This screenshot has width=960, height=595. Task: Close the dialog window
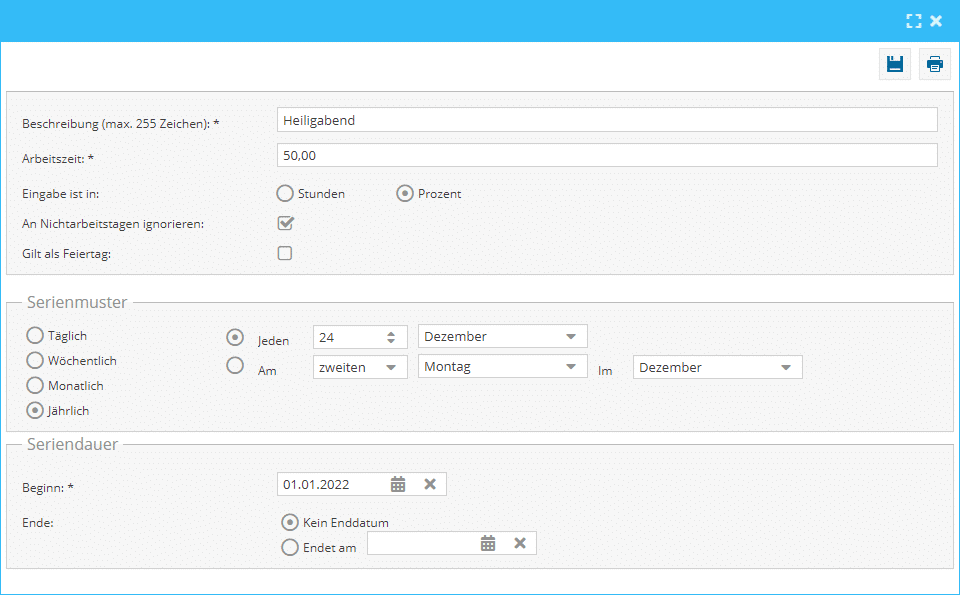(x=936, y=20)
